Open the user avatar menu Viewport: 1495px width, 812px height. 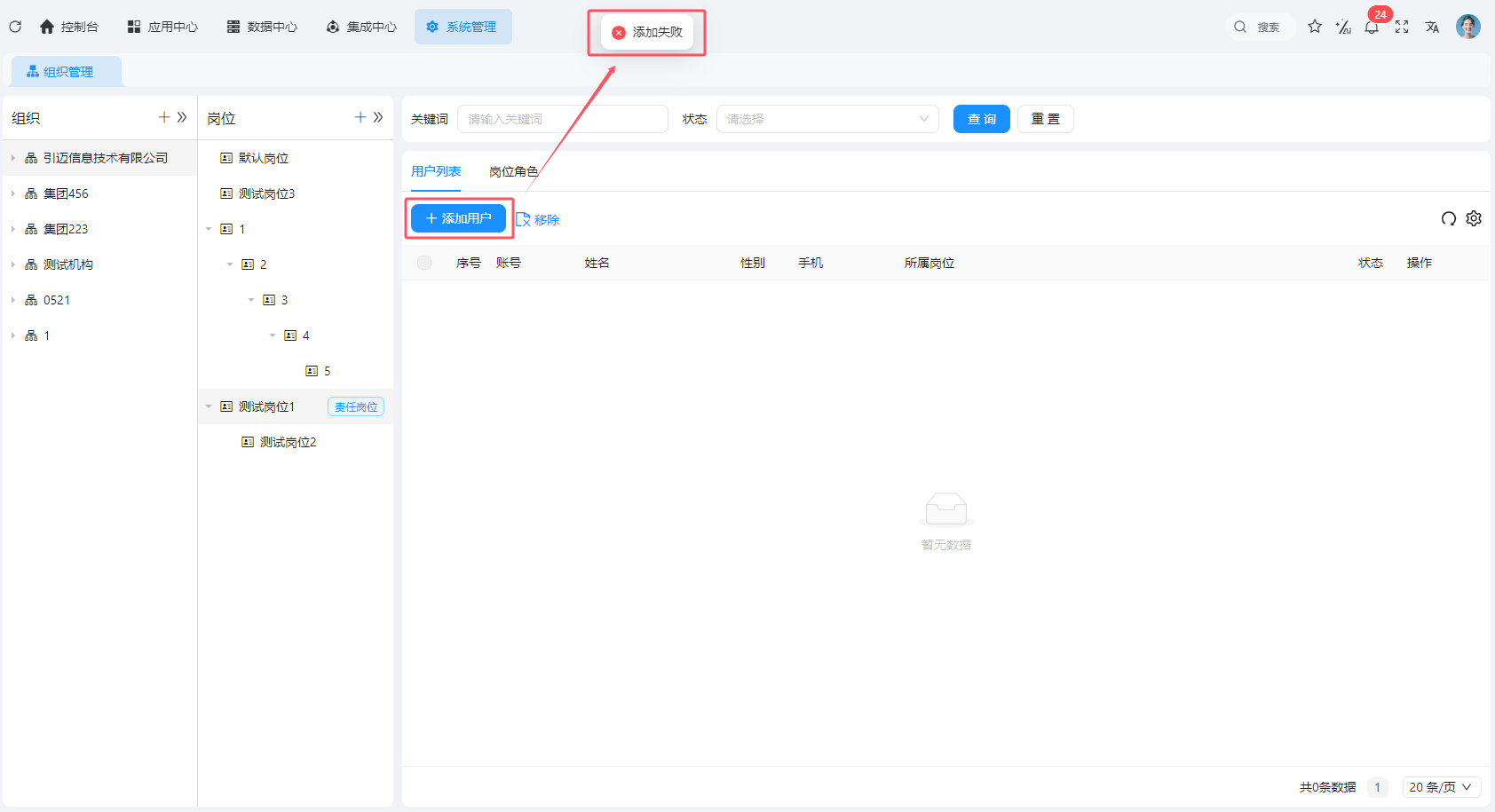(1468, 27)
